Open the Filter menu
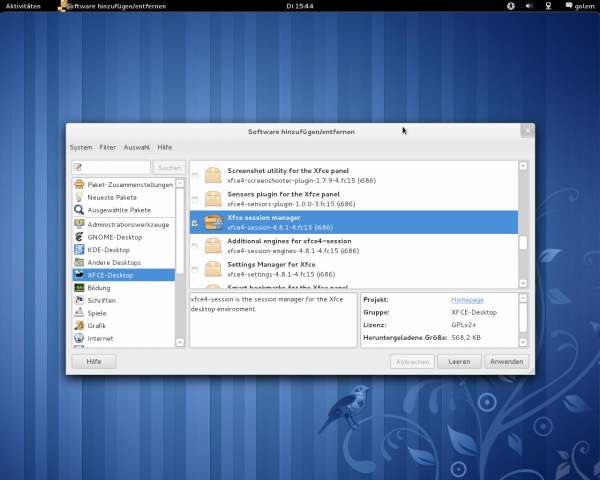Image resolution: width=600 pixels, height=480 pixels. 108,147
